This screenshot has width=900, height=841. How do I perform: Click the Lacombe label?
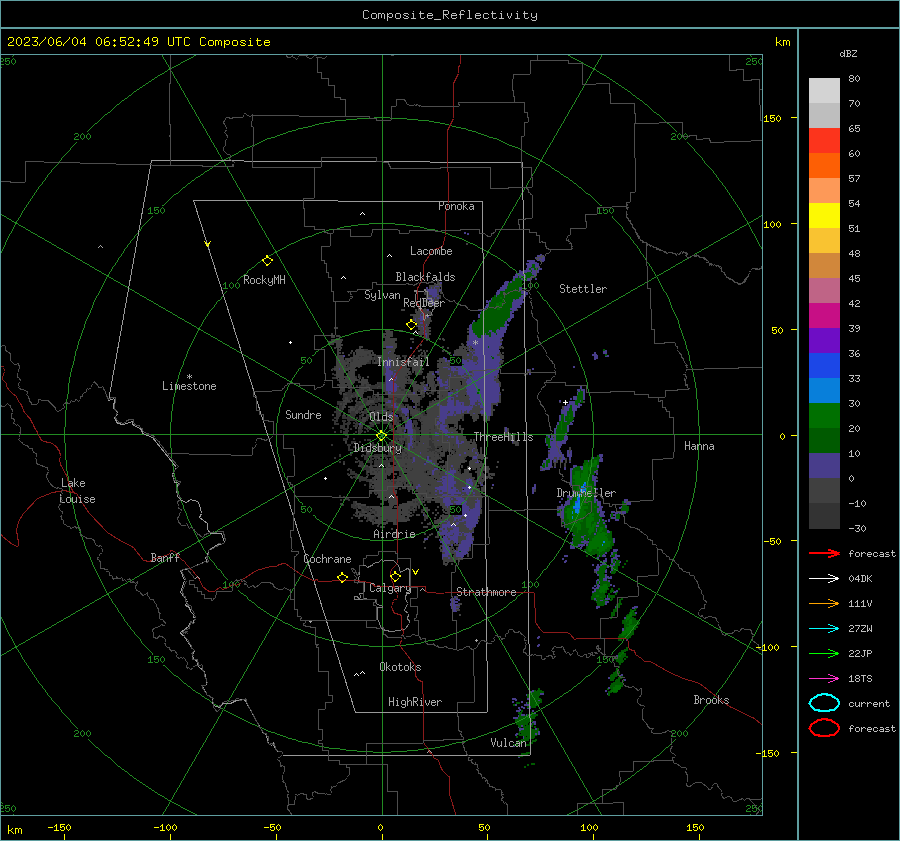(431, 251)
